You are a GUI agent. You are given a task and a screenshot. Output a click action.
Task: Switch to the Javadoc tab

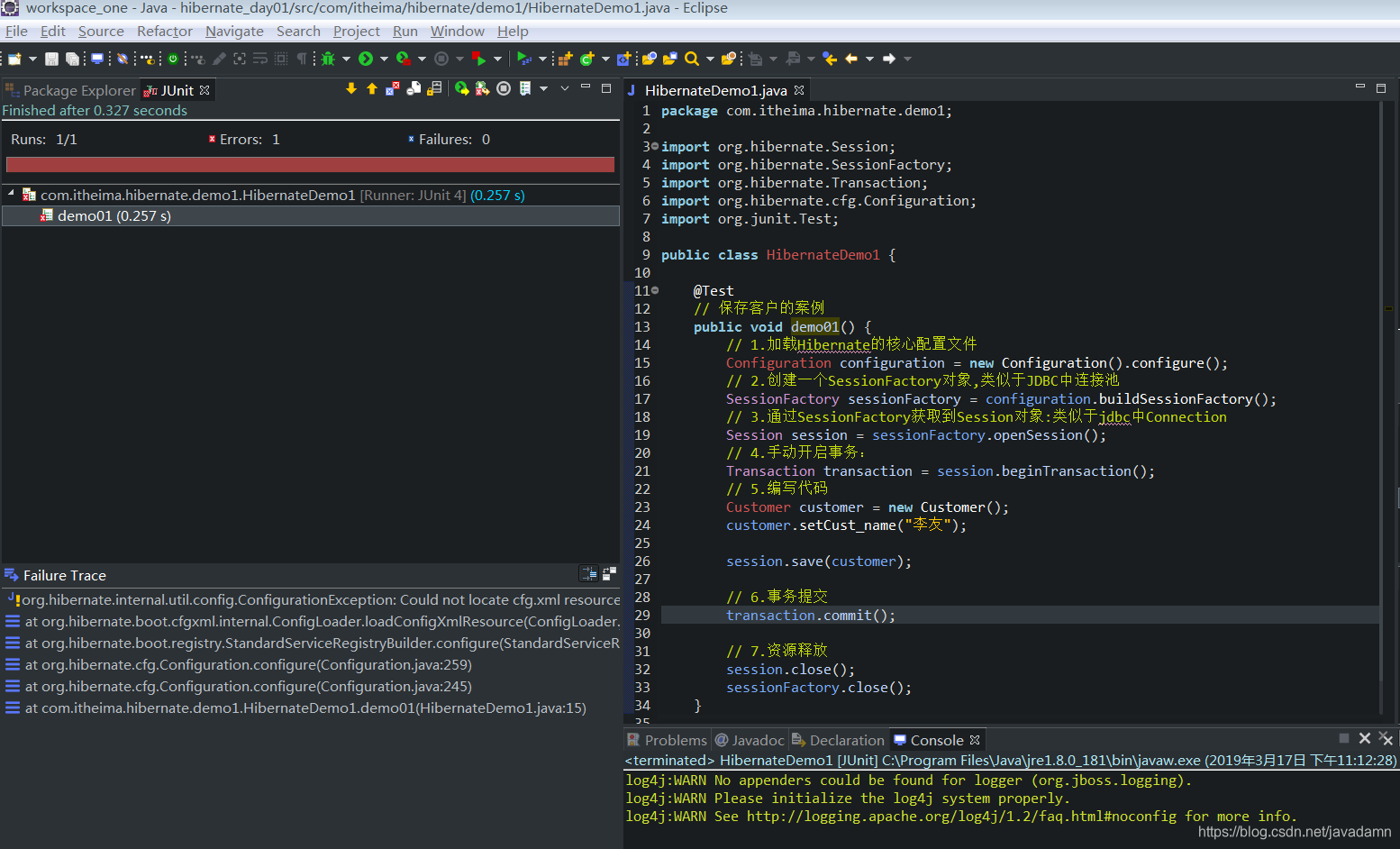tap(750, 740)
